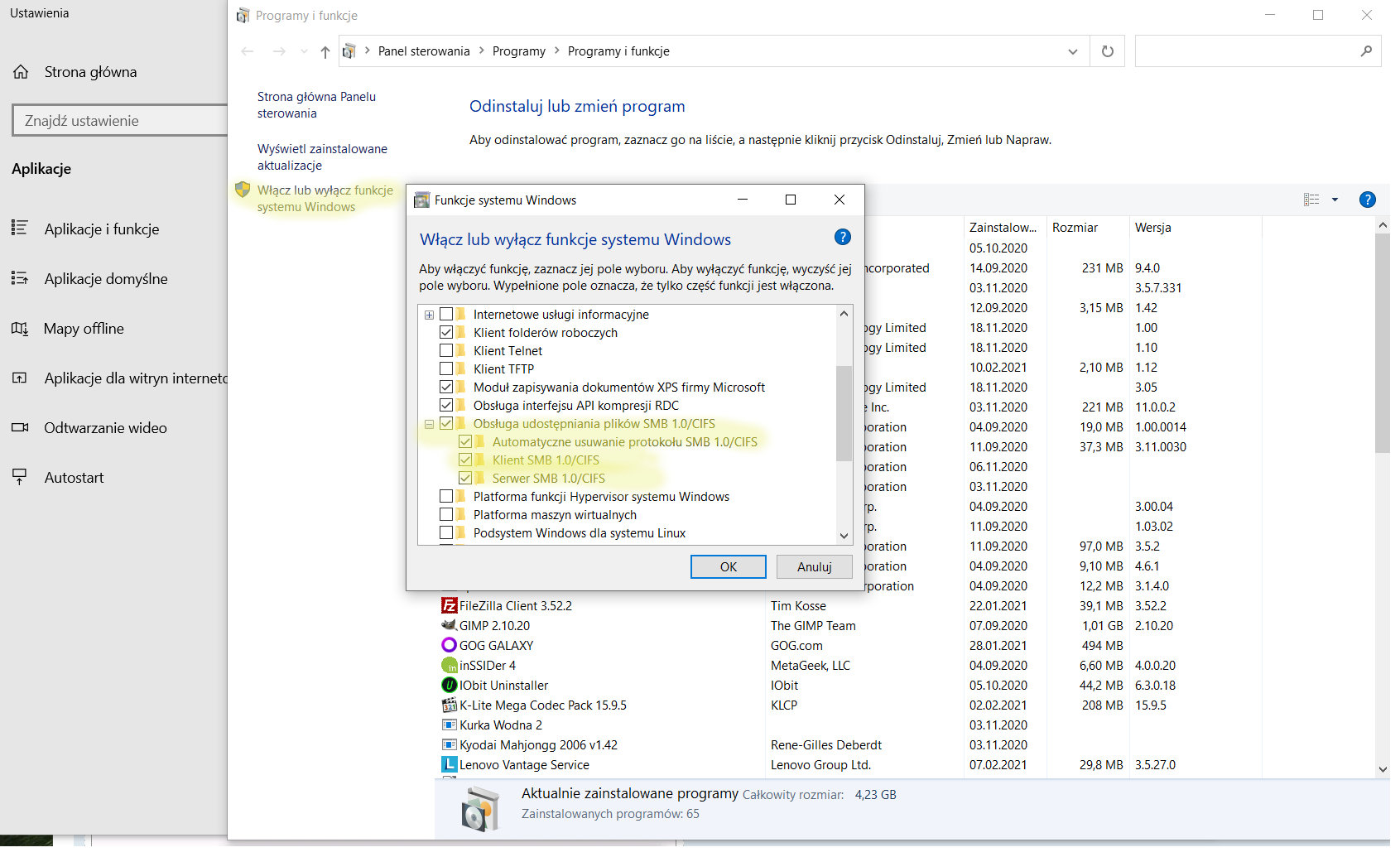Viewport: 1400px width, 857px height.
Task: Click the Znajdź ustawienie search field
Action: [120, 120]
